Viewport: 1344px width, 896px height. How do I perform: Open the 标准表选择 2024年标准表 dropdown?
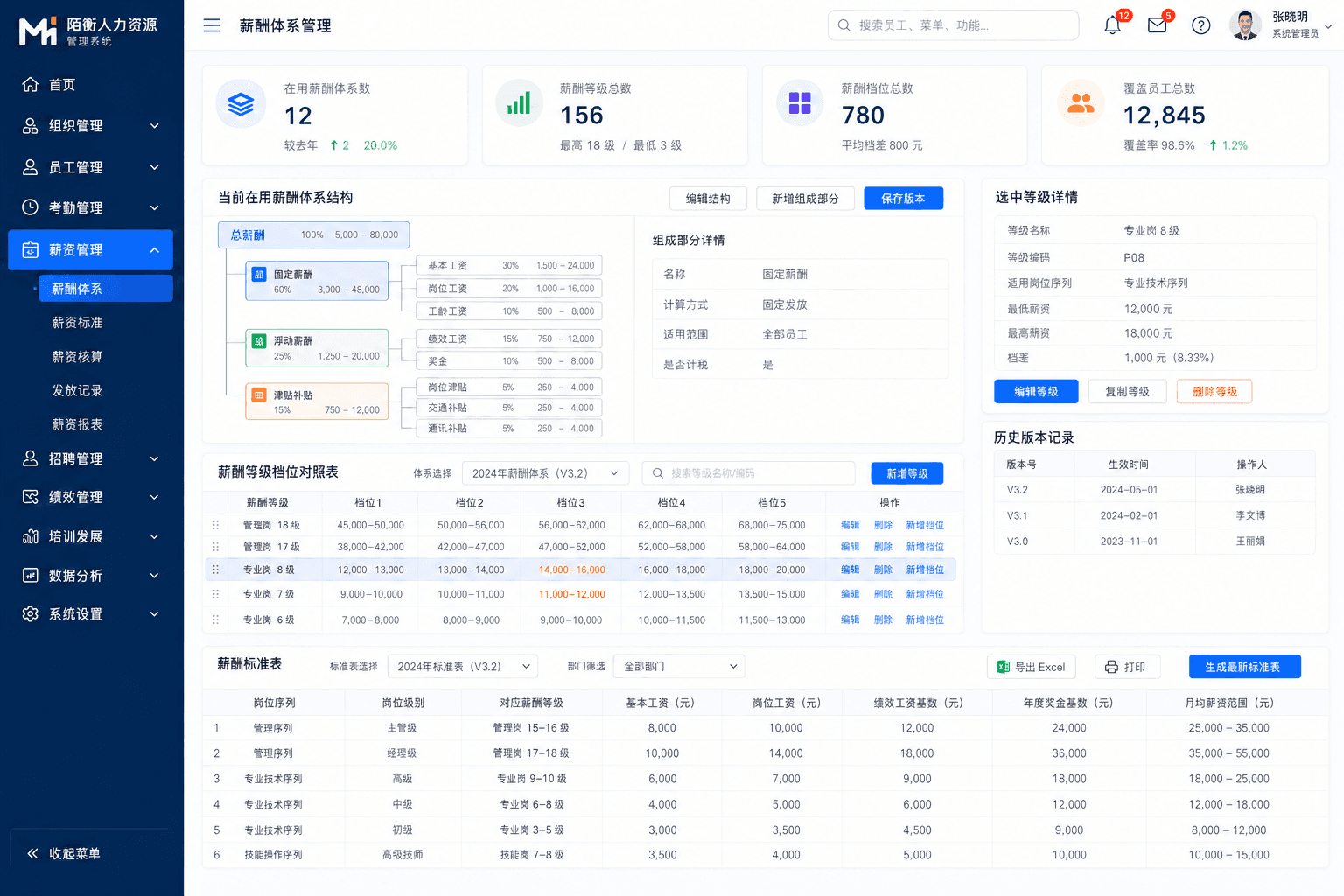point(462,666)
